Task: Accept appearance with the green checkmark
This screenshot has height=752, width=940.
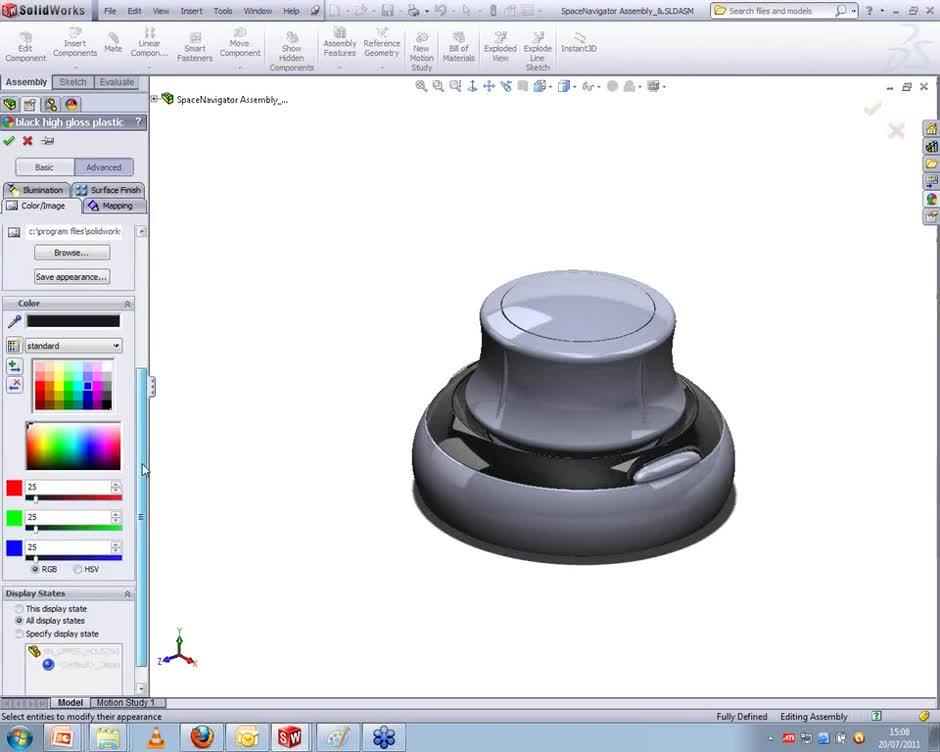Action: [9, 141]
